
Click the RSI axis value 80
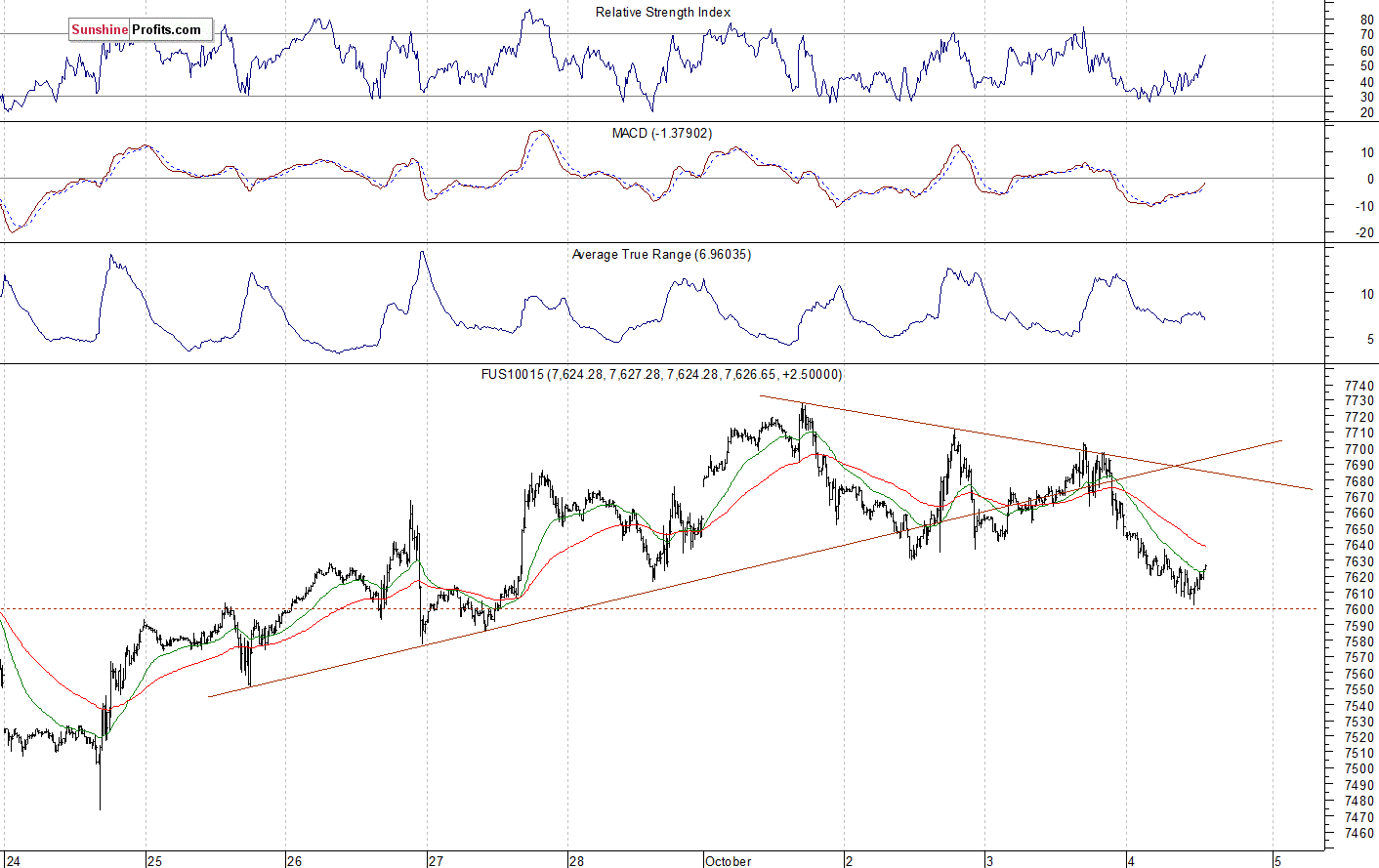point(1367,20)
